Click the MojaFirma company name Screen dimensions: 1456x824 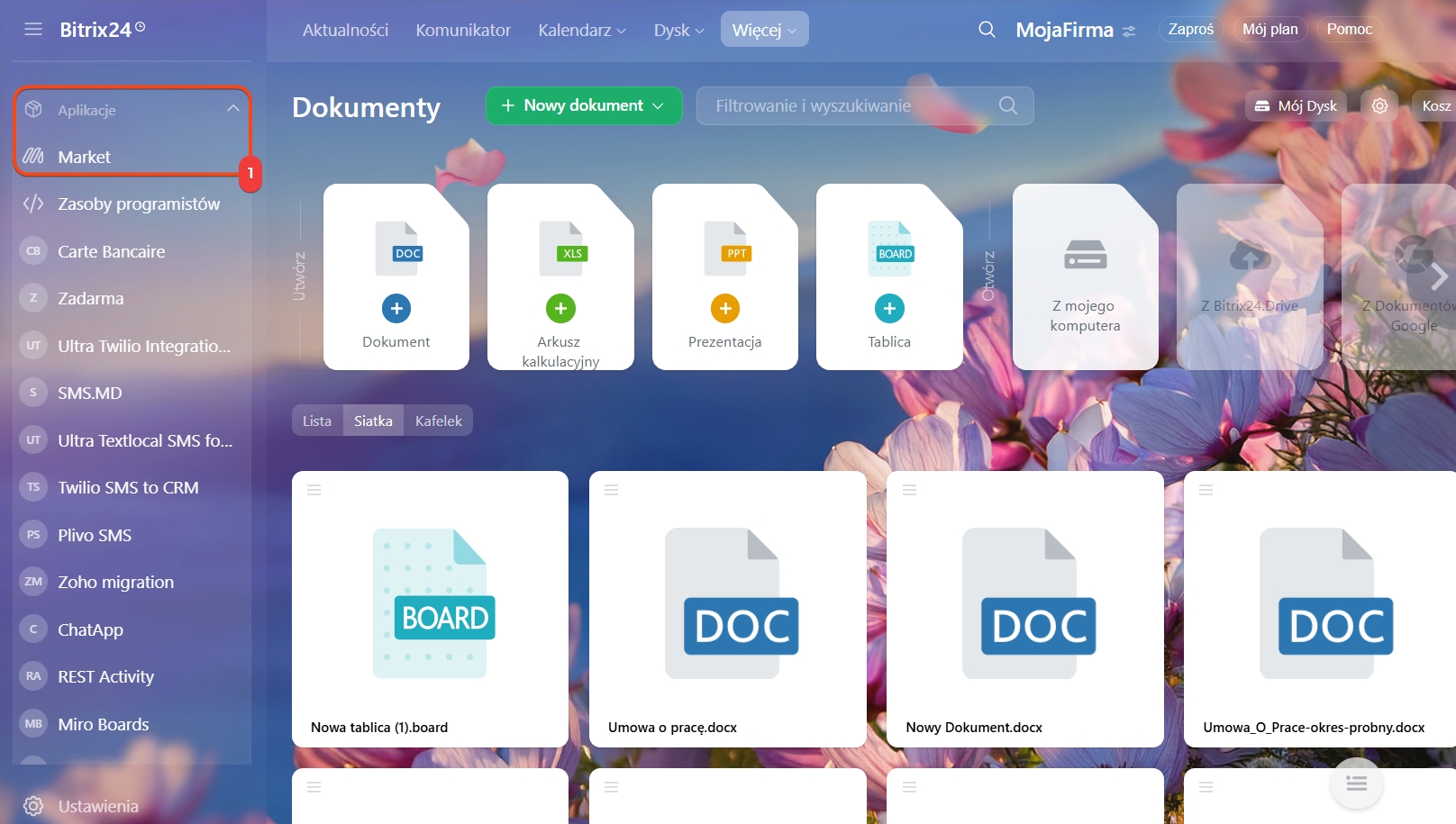pos(1065,30)
